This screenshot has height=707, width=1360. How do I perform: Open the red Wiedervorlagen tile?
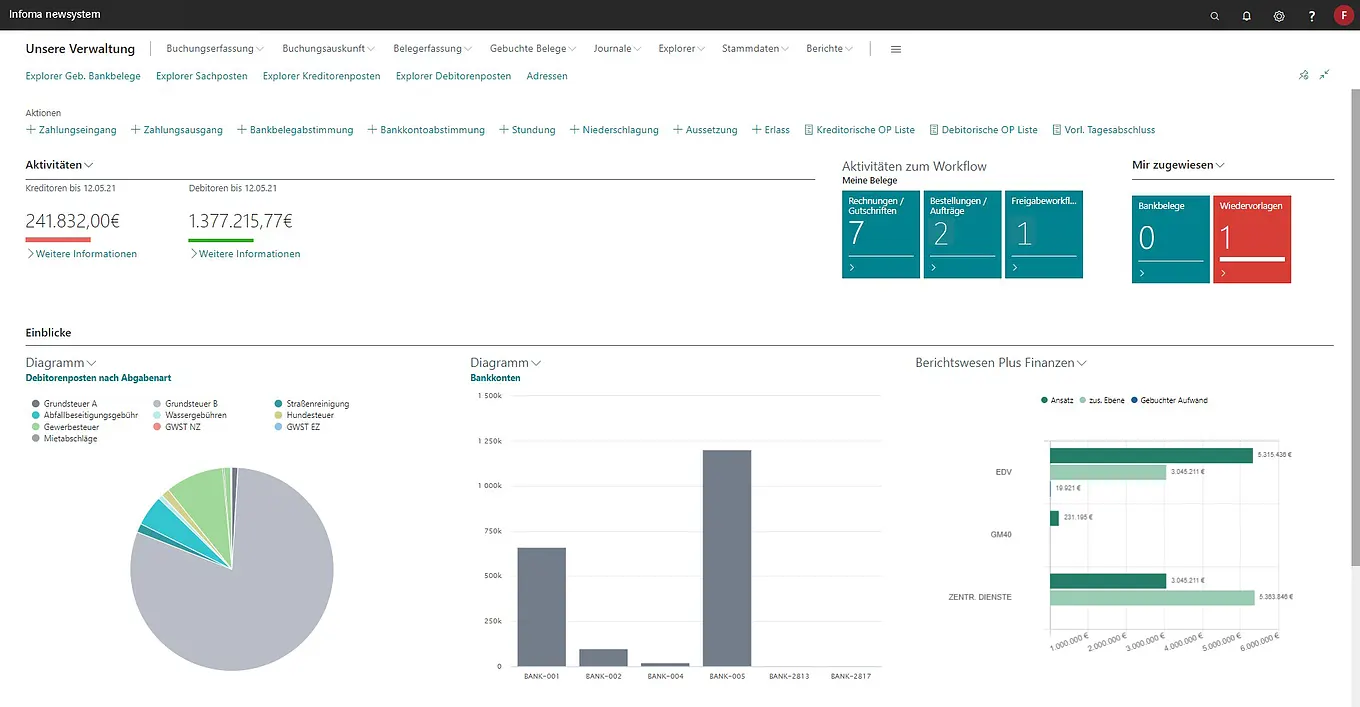[1252, 240]
